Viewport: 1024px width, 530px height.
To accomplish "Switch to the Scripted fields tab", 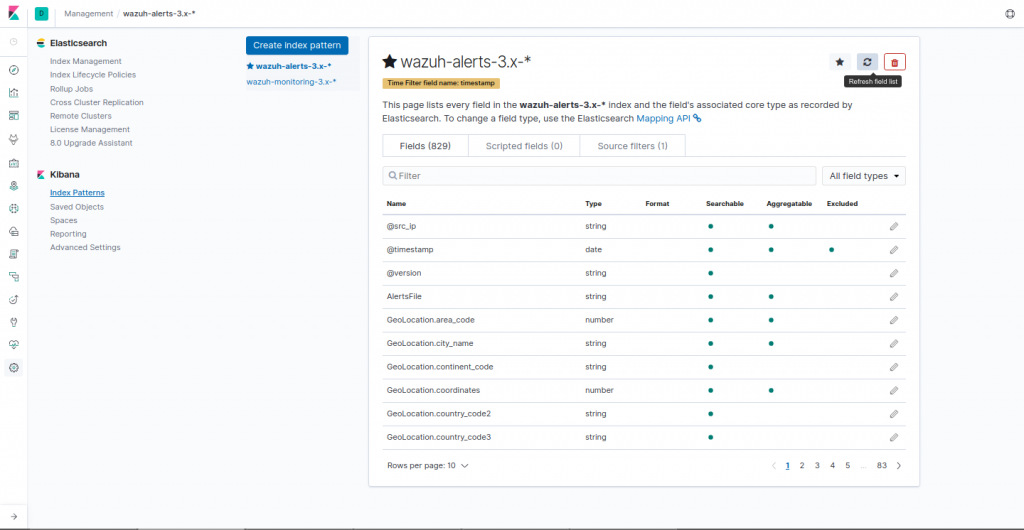I will (x=524, y=146).
